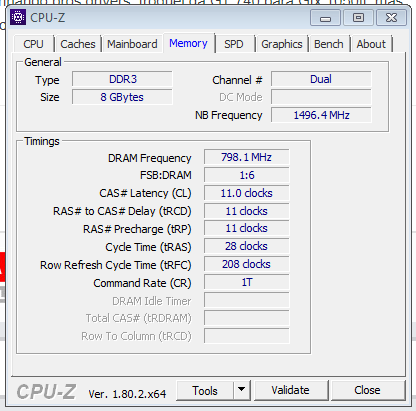Minimize the CPU-Z window
Viewport: 416px width, 411px height.
click(325, 17)
